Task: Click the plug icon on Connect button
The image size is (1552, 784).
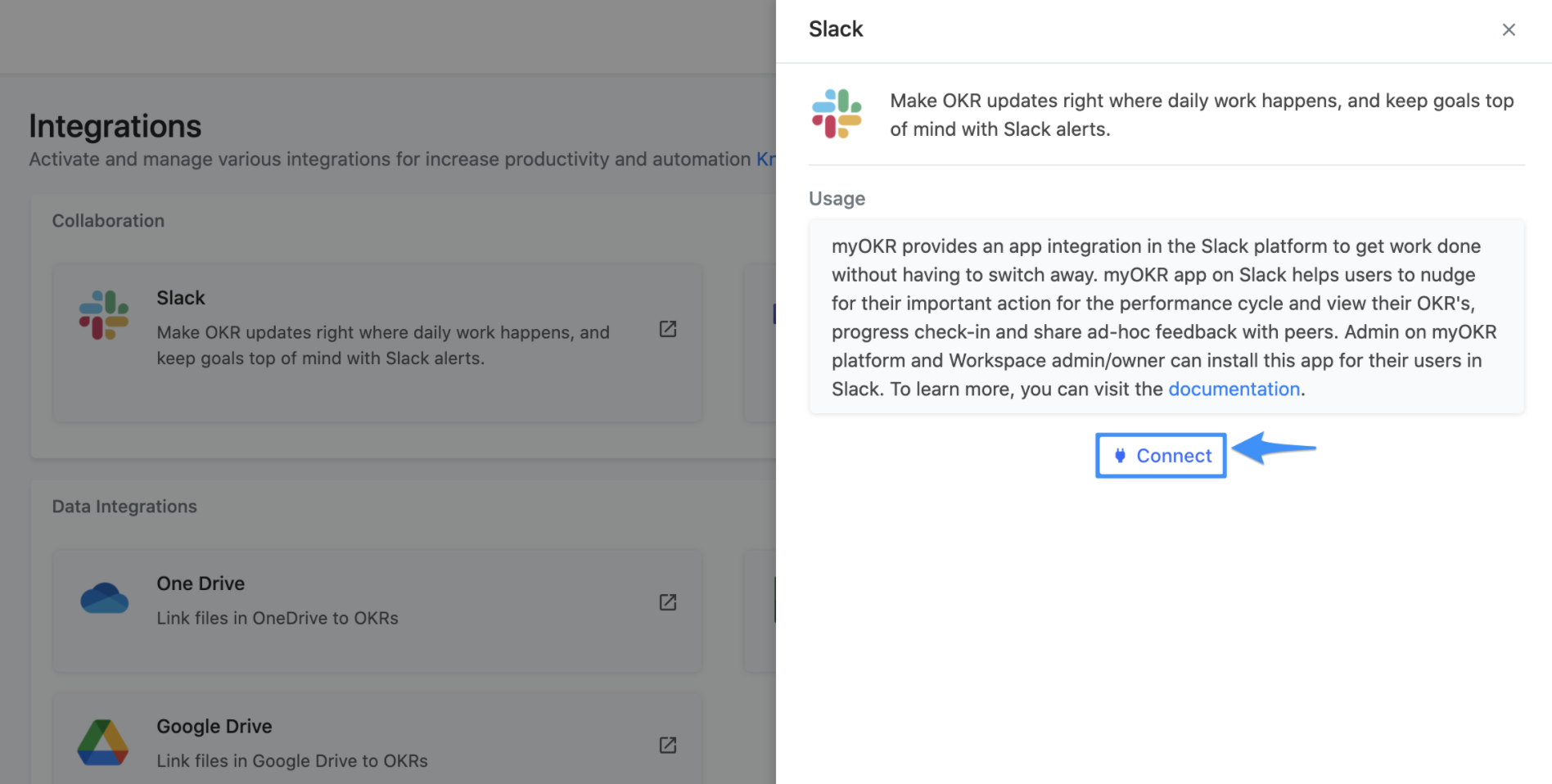Action: click(x=1120, y=455)
